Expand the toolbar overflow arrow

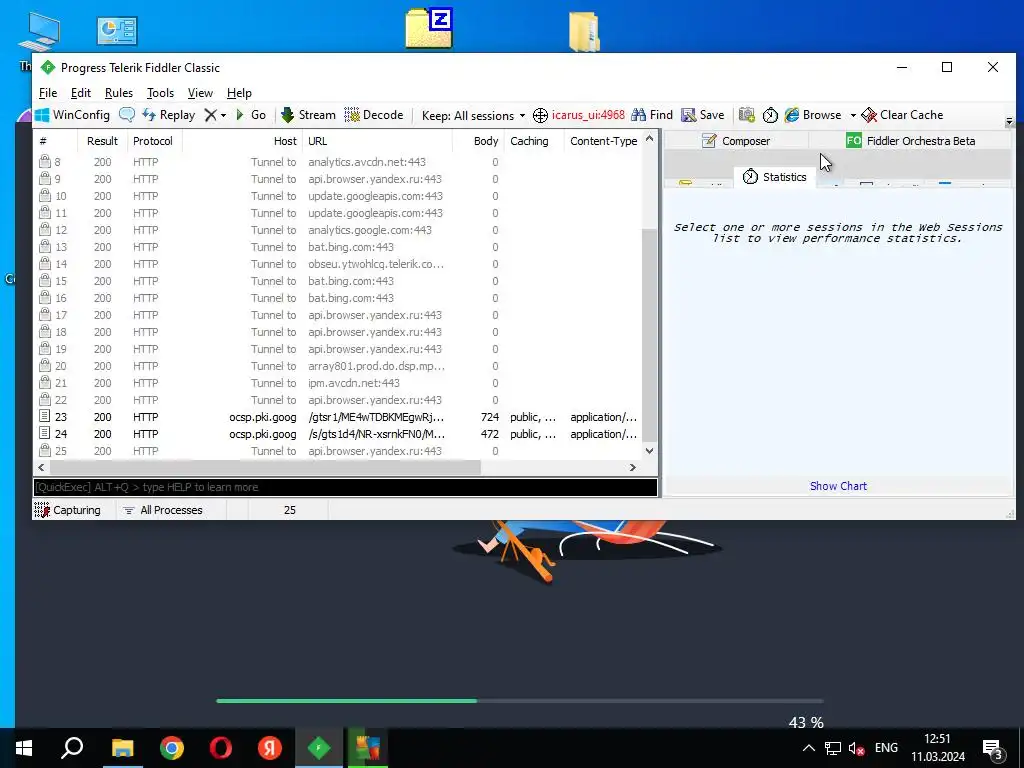point(1009,121)
